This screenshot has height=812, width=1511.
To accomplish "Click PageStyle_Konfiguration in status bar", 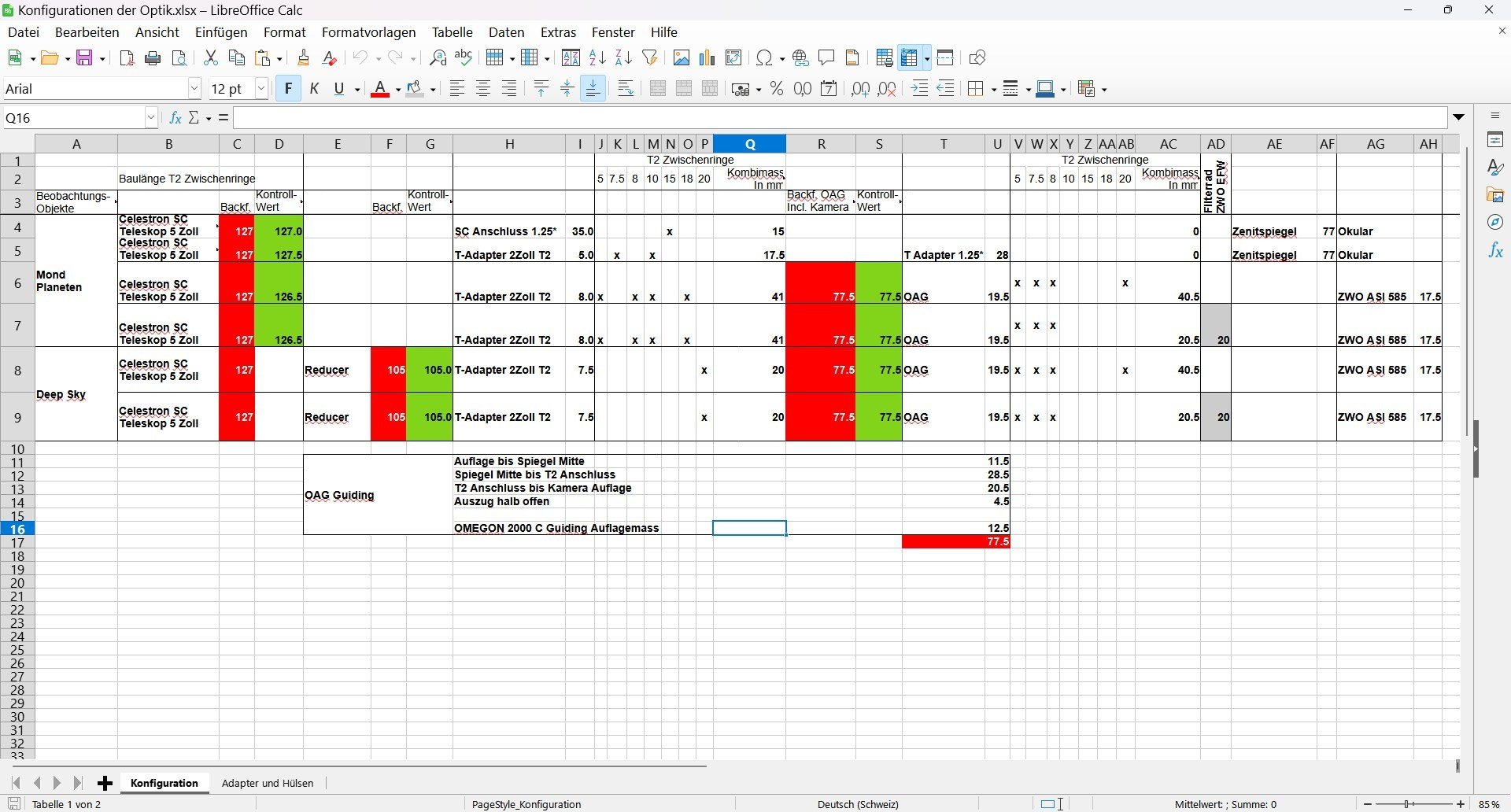I will [x=526, y=804].
